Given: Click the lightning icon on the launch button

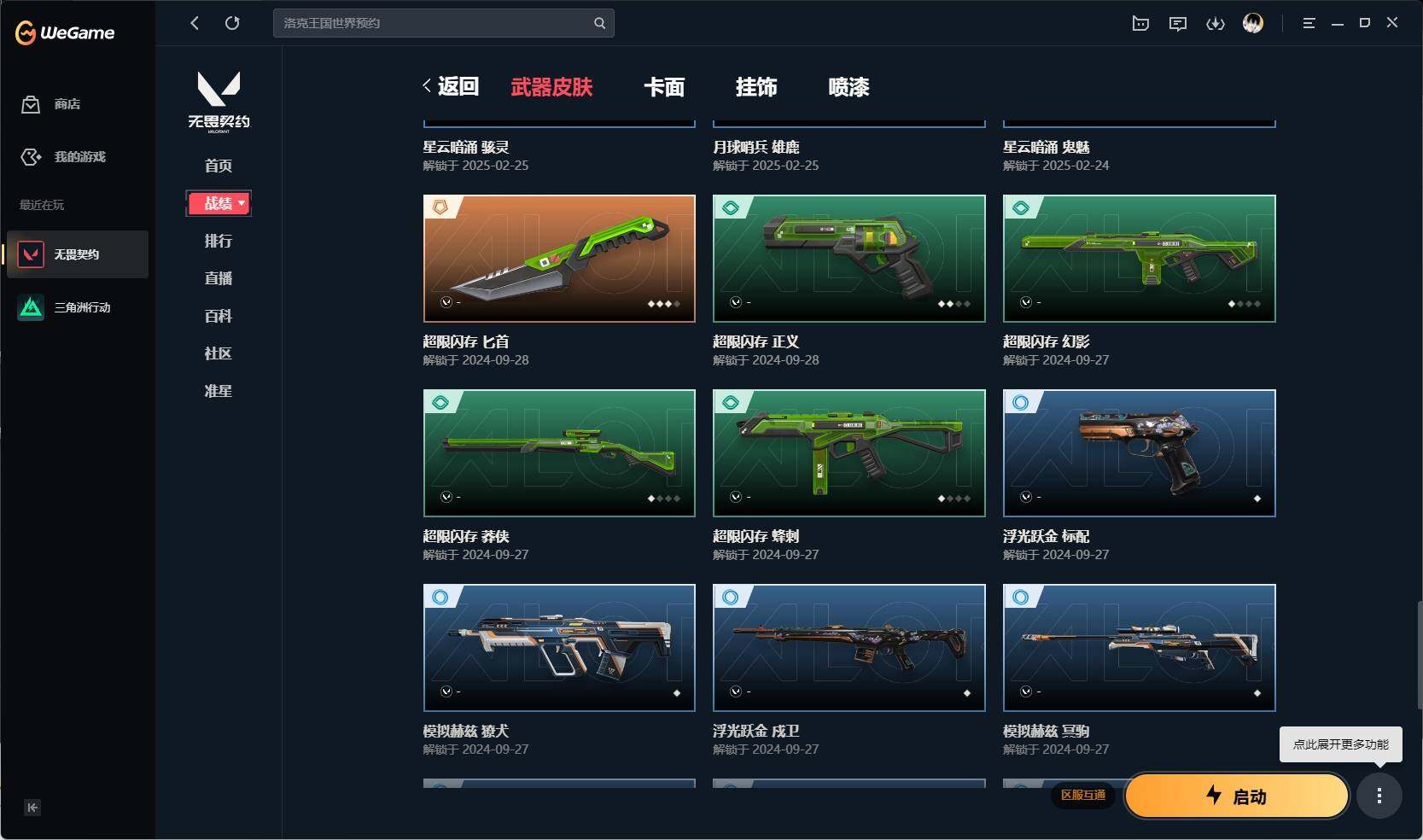Looking at the screenshot, I should tap(1214, 795).
